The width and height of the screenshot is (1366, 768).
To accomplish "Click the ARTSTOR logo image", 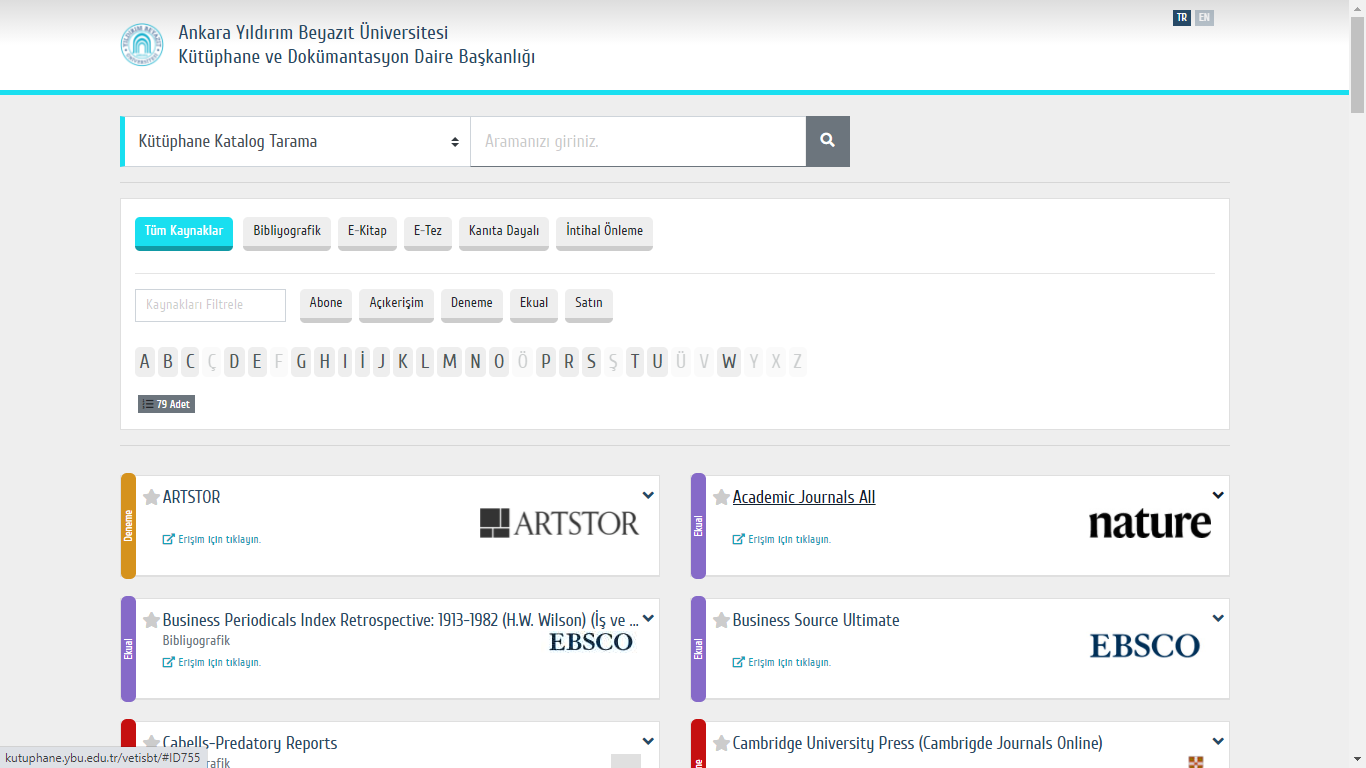I will tap(559, 523).
